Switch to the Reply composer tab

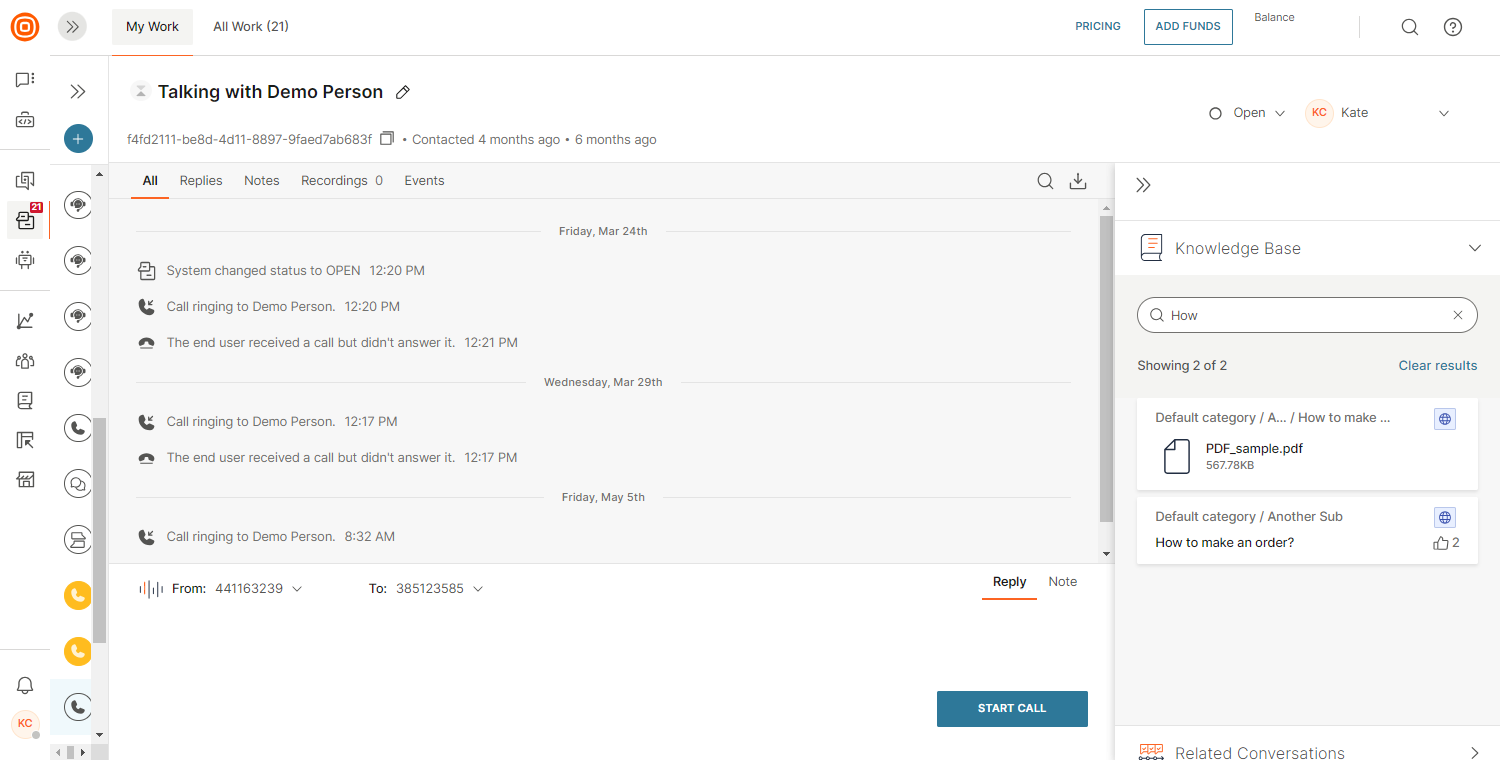coord(1009,582)
